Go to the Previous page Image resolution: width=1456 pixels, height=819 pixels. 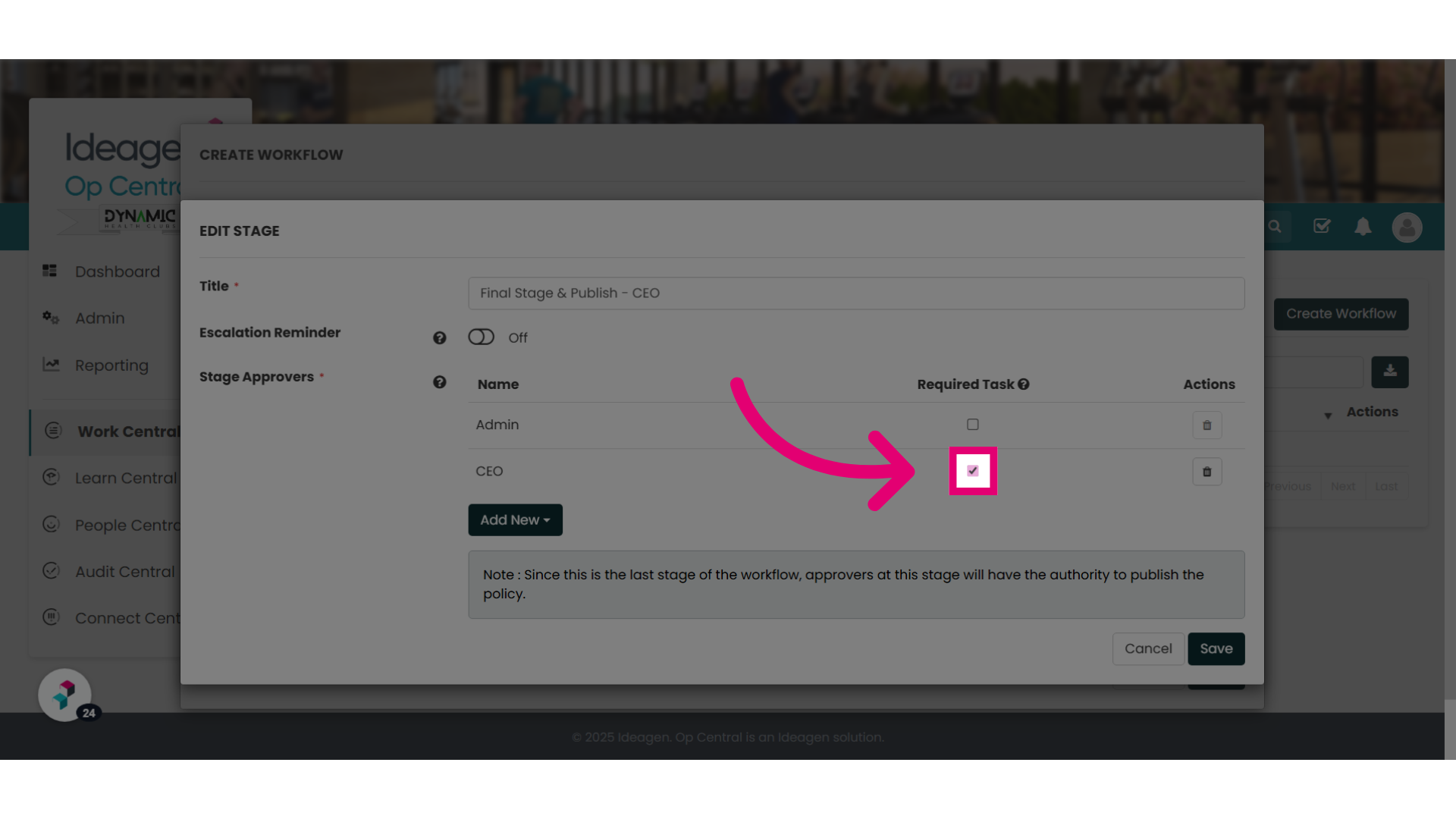[x=1287, y=486]
